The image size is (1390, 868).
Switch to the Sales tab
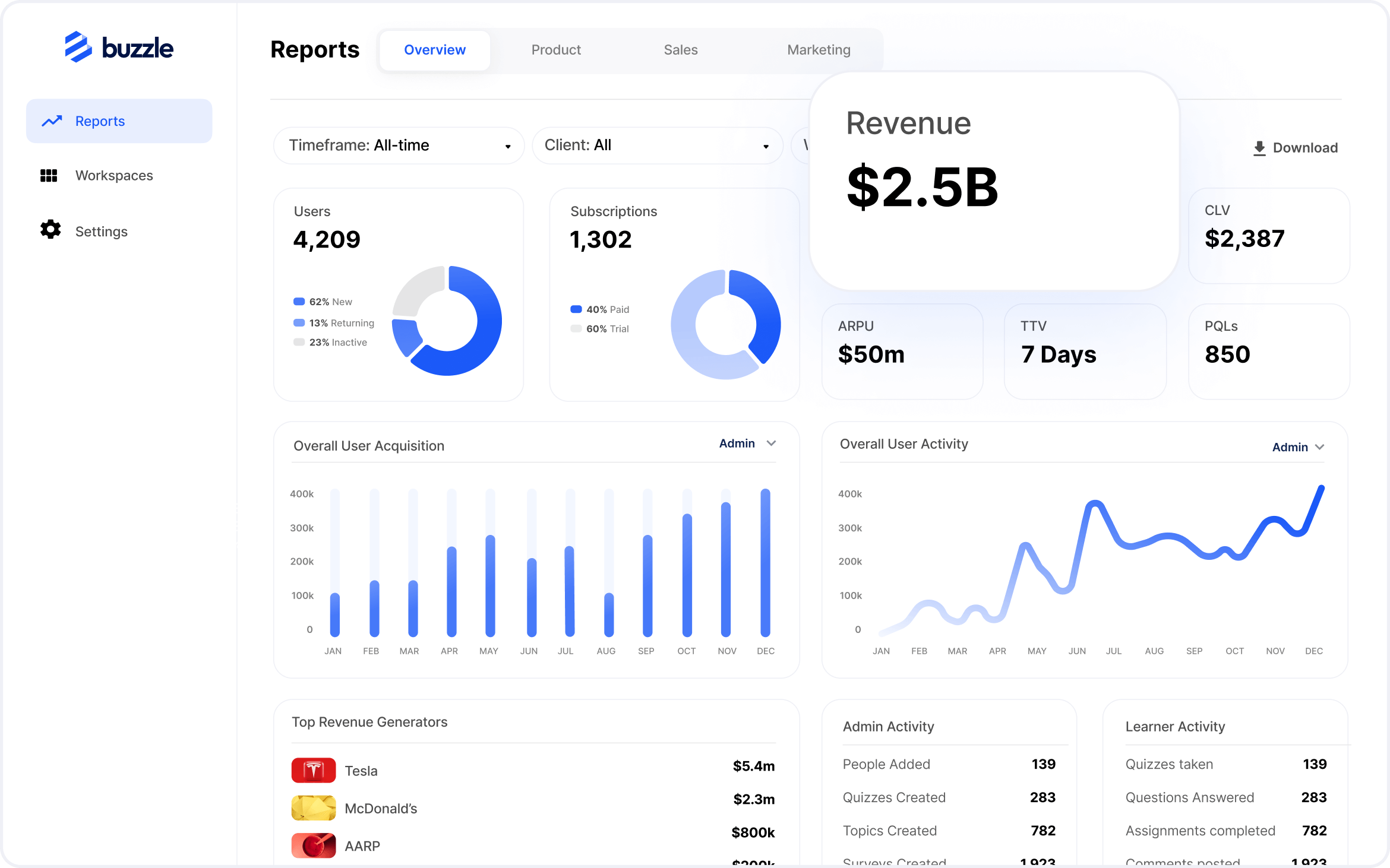point(681,50)
